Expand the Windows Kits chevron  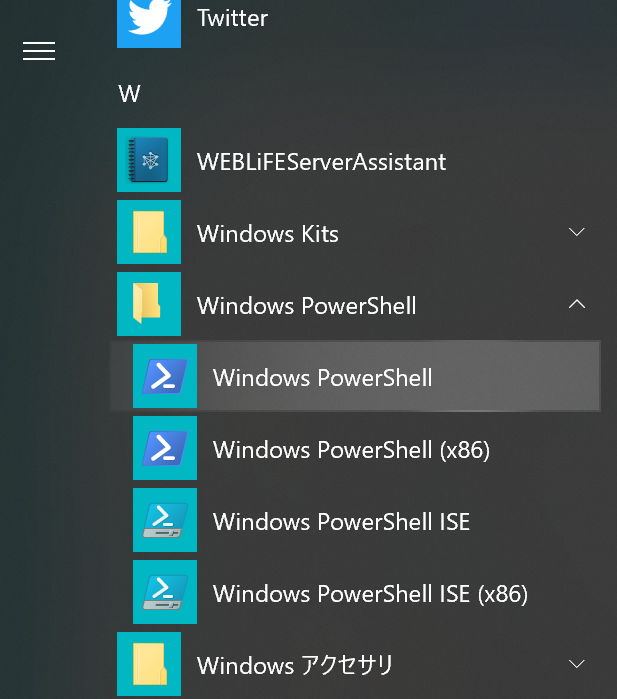pos(576,232)
